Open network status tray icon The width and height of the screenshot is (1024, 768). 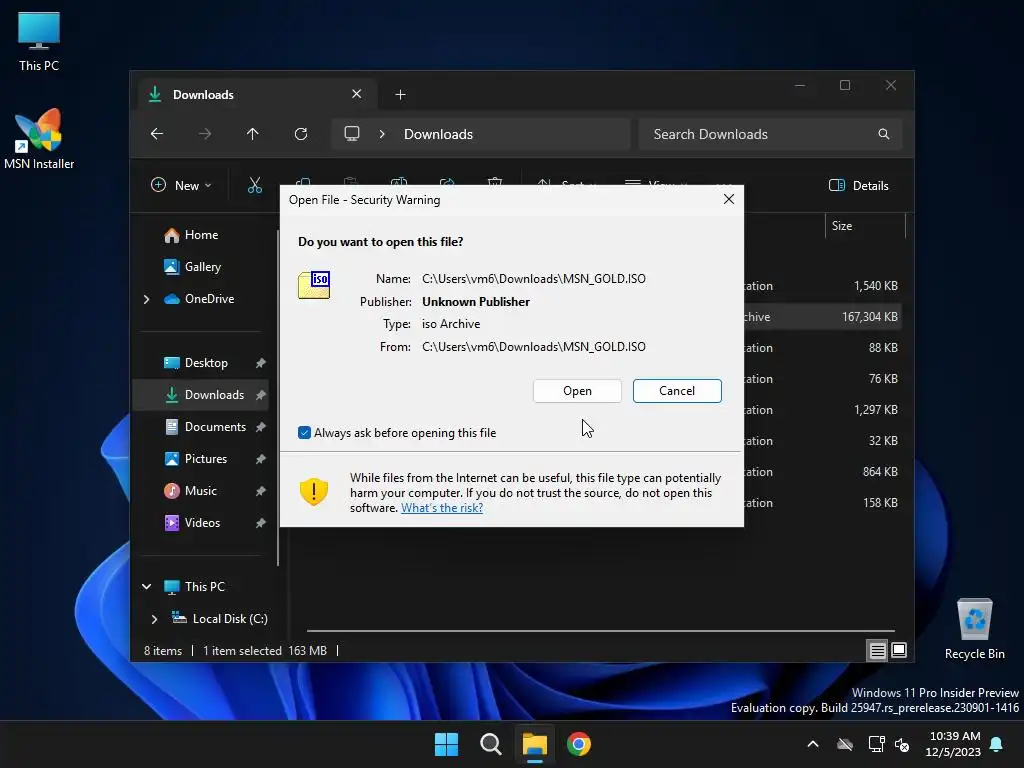tap(876, 744)
